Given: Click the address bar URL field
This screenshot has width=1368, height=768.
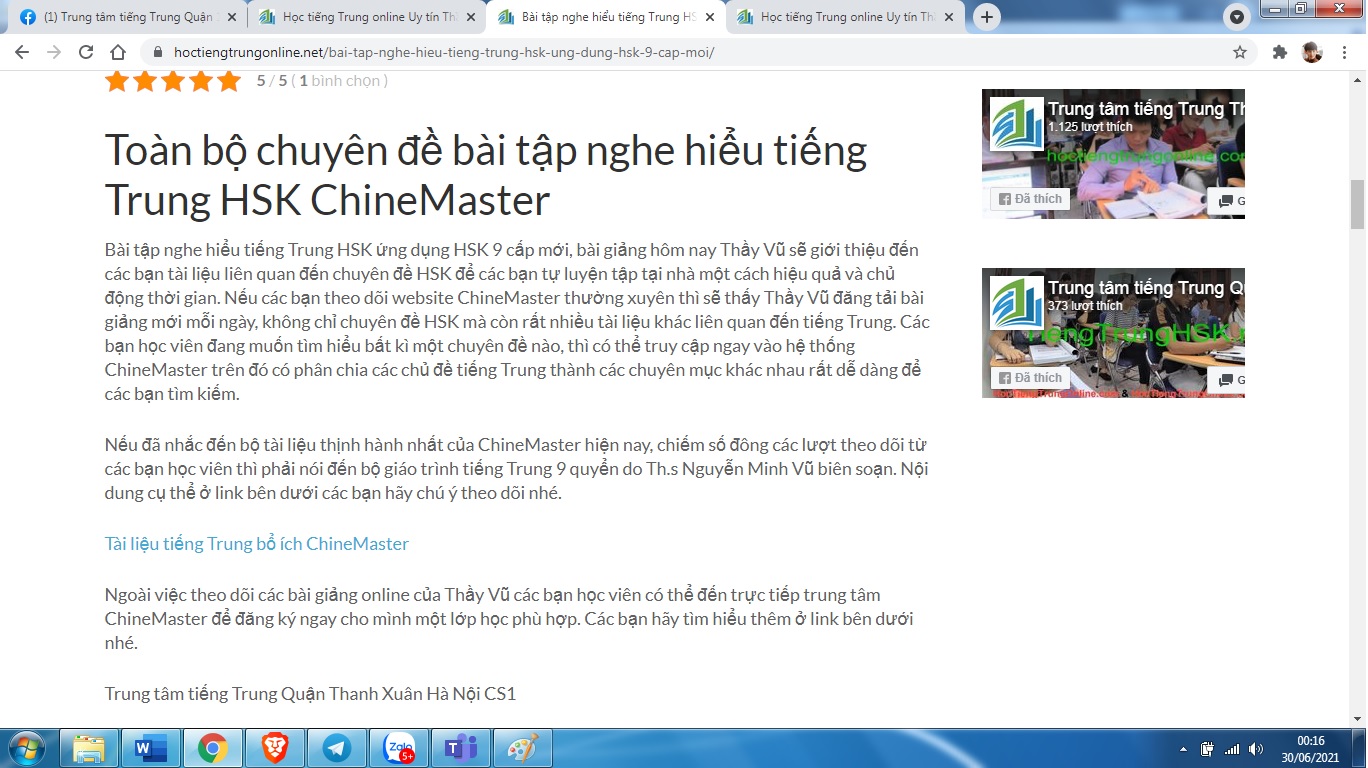Looking at the screenshot, I should pos(690,52).
